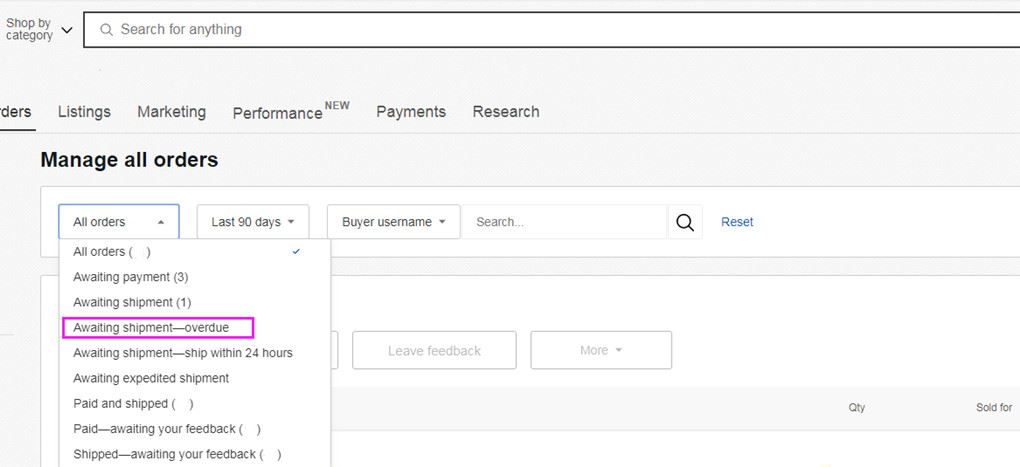Select Awaiting expedited shipment option

[151, 378]
